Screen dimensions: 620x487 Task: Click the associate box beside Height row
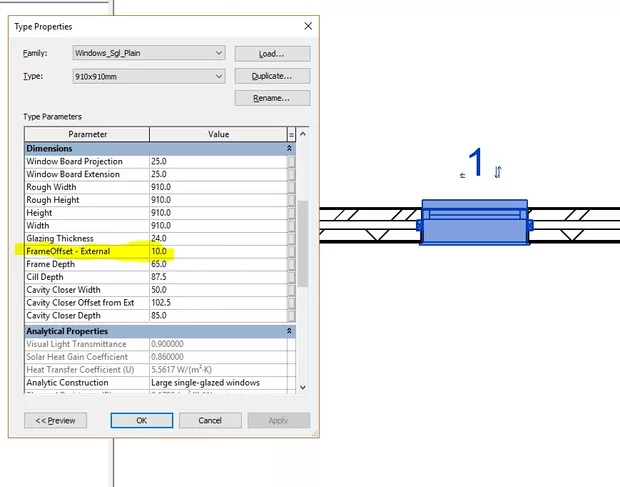point(291,212)
